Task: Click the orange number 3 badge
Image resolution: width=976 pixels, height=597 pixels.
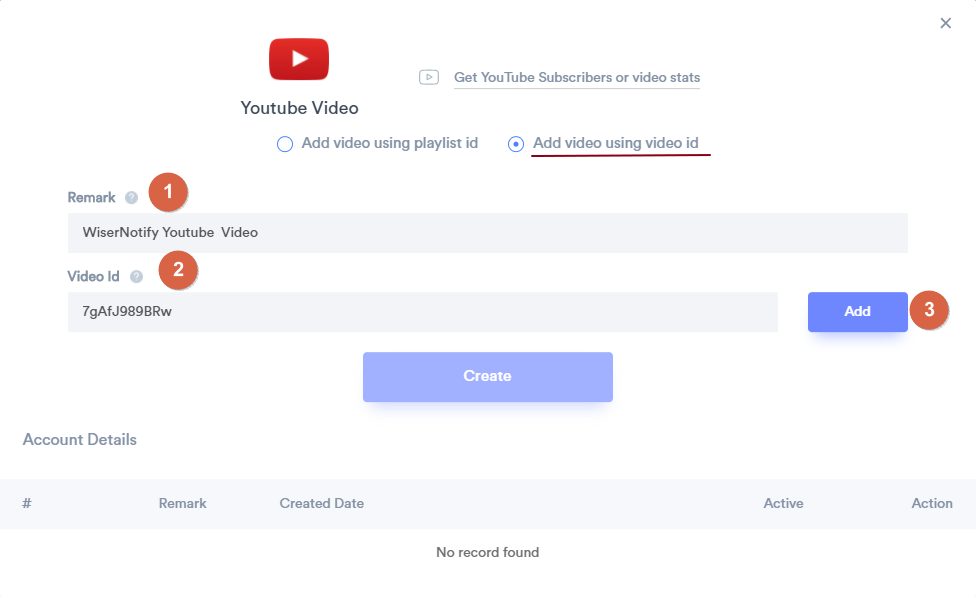Action: 929,310
